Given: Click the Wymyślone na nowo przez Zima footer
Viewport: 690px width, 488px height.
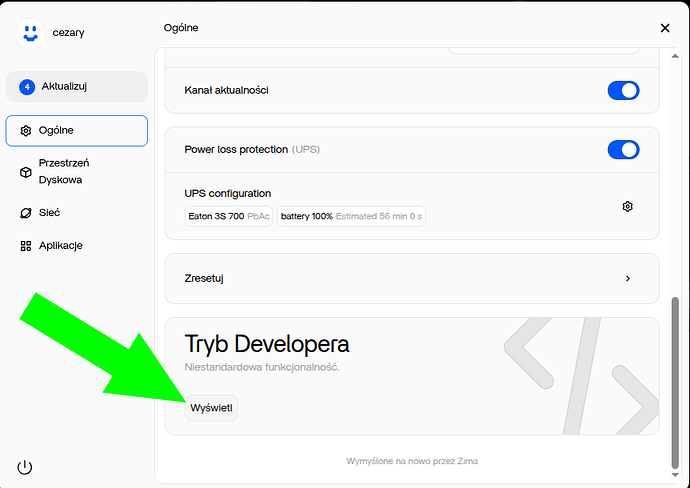Looking at the screenshot, I should coord(414,461).
